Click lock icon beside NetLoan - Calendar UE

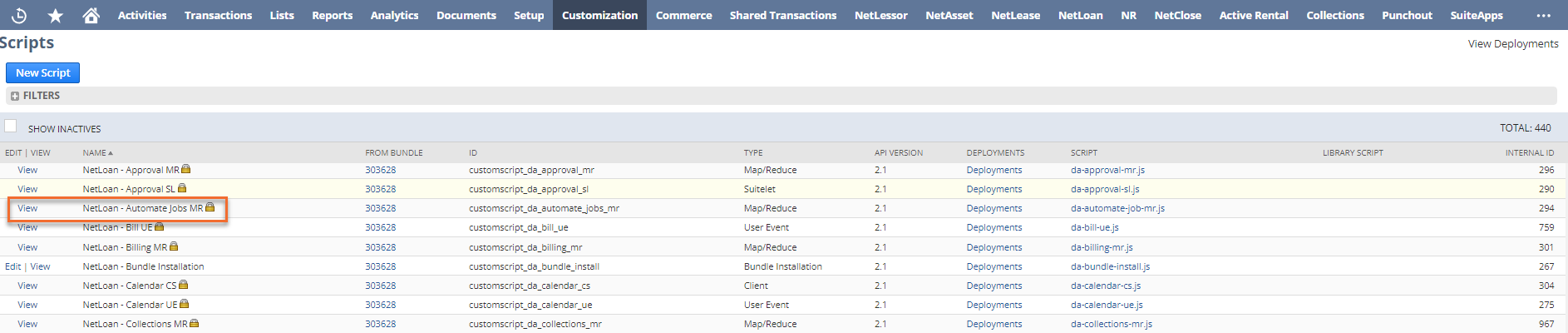[185, 304]
